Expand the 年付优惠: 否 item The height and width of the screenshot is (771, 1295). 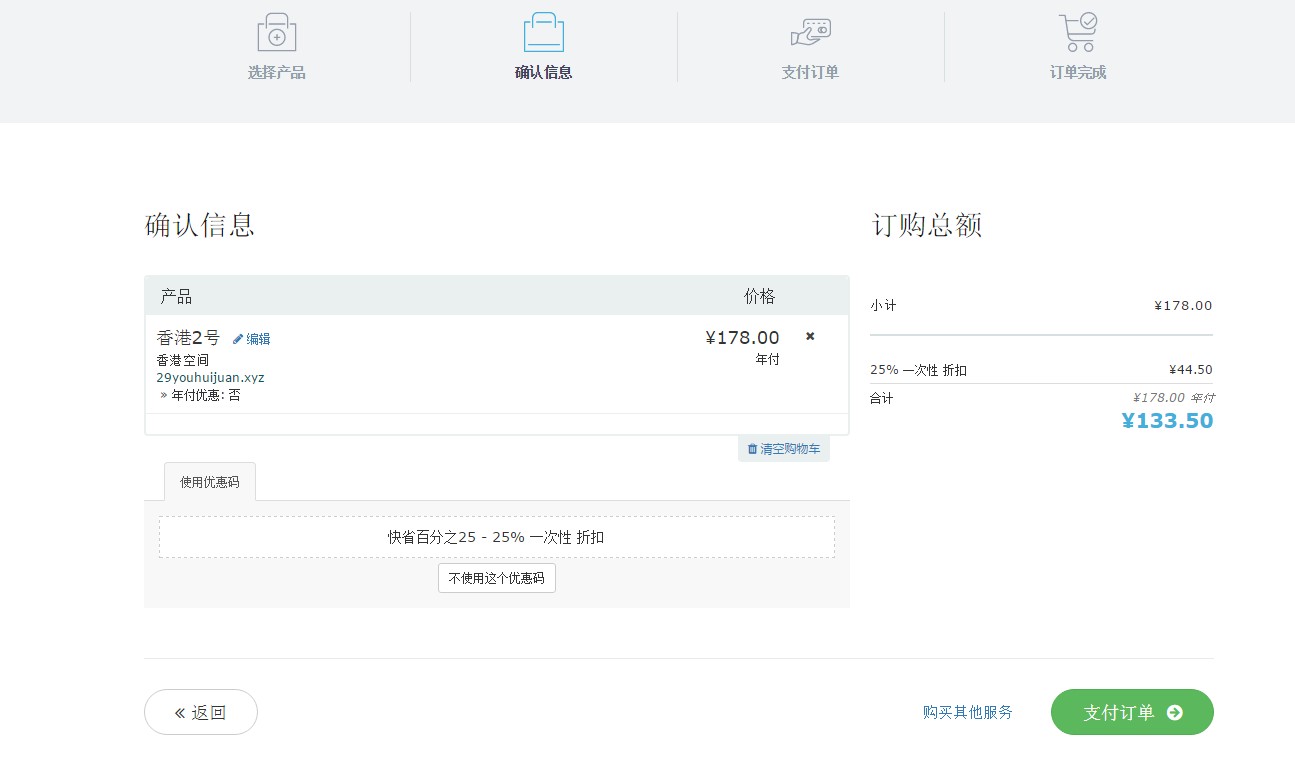click(204, 394)
